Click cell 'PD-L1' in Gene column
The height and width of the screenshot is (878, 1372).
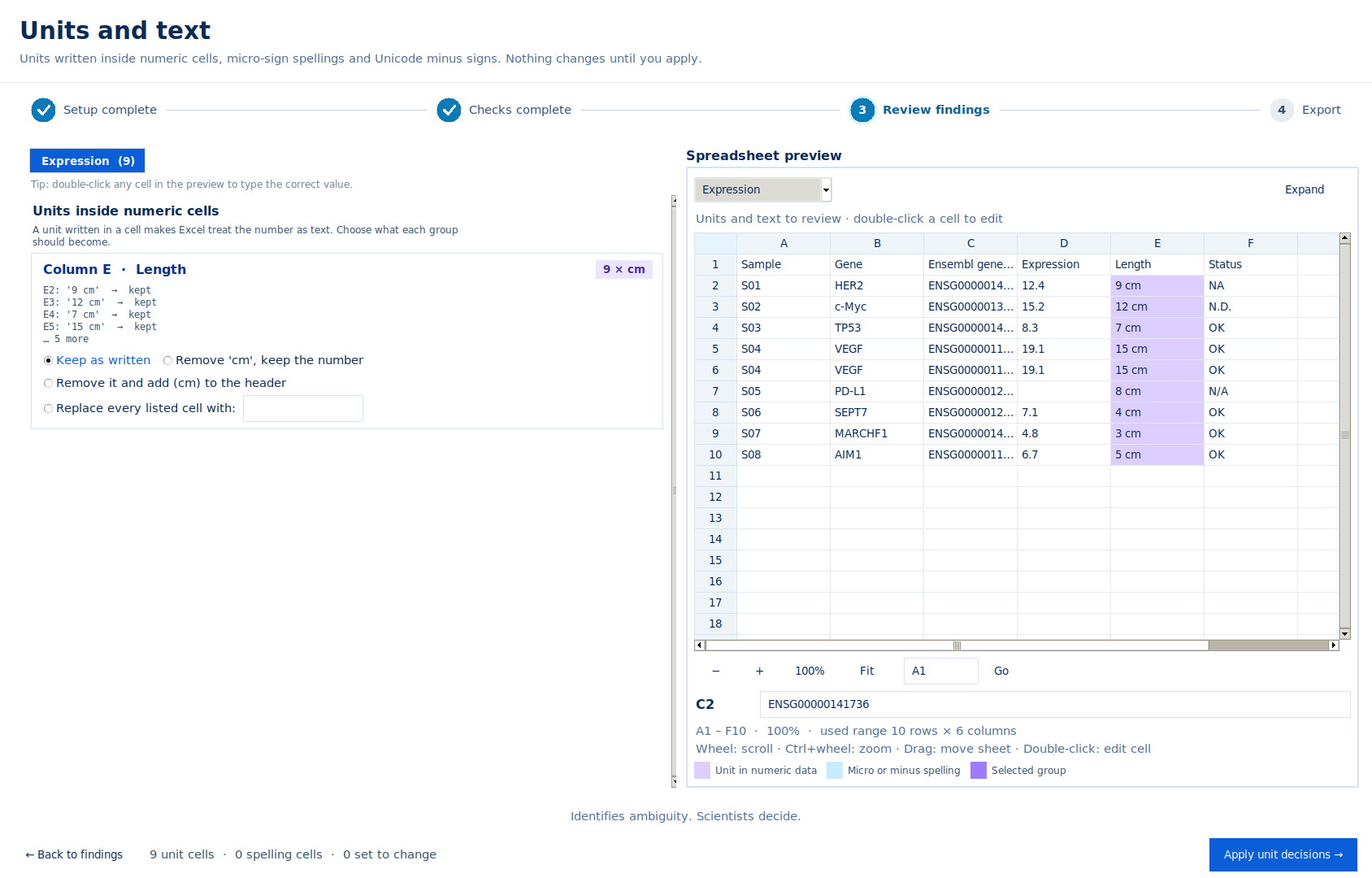877,391
